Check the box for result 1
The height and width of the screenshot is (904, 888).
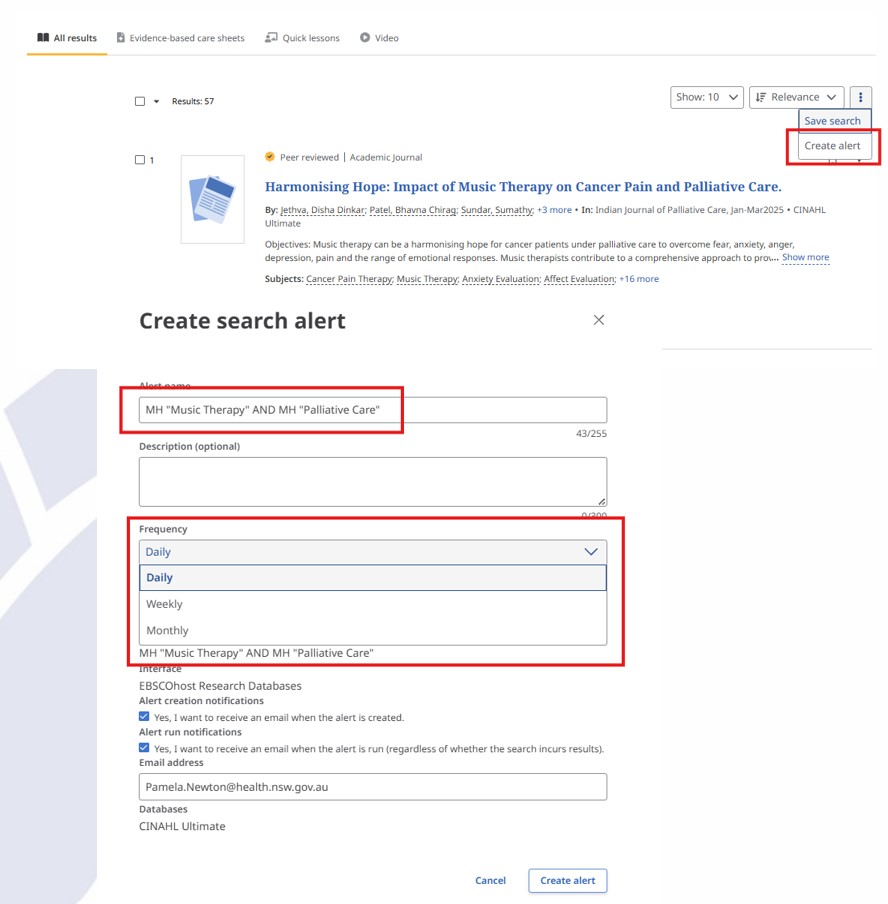pyautogui.click(x=140, y=160)
